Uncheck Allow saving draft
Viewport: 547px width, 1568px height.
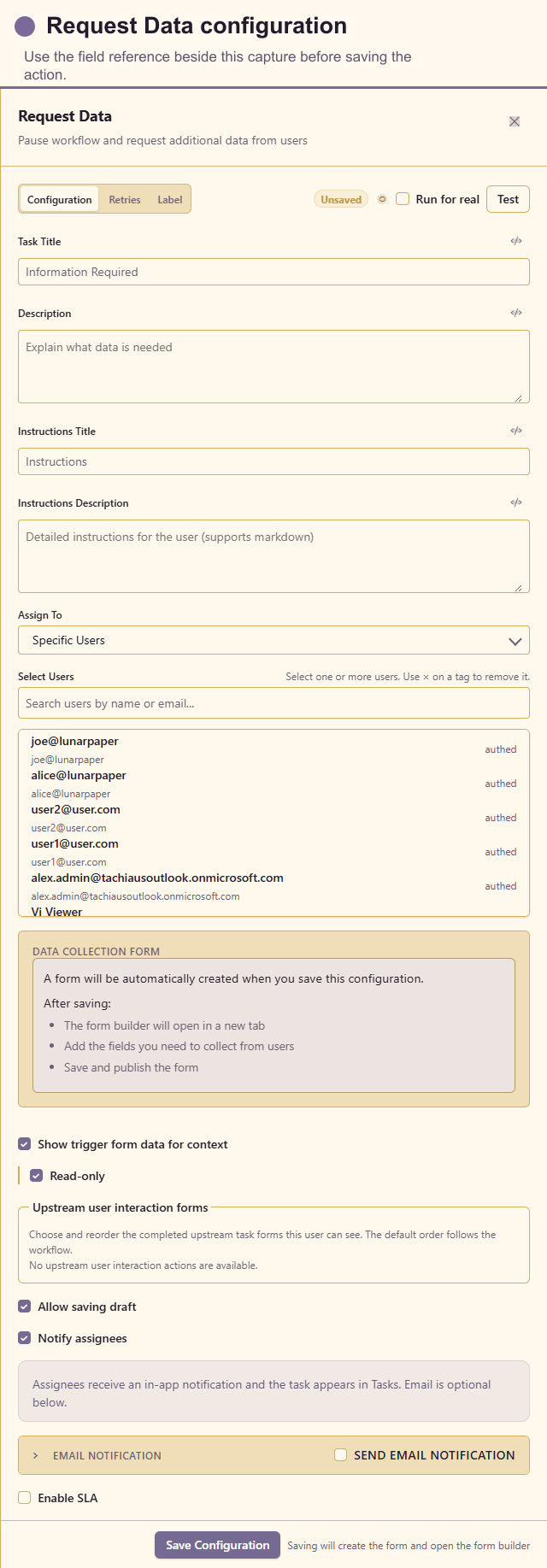[25, 1307]
